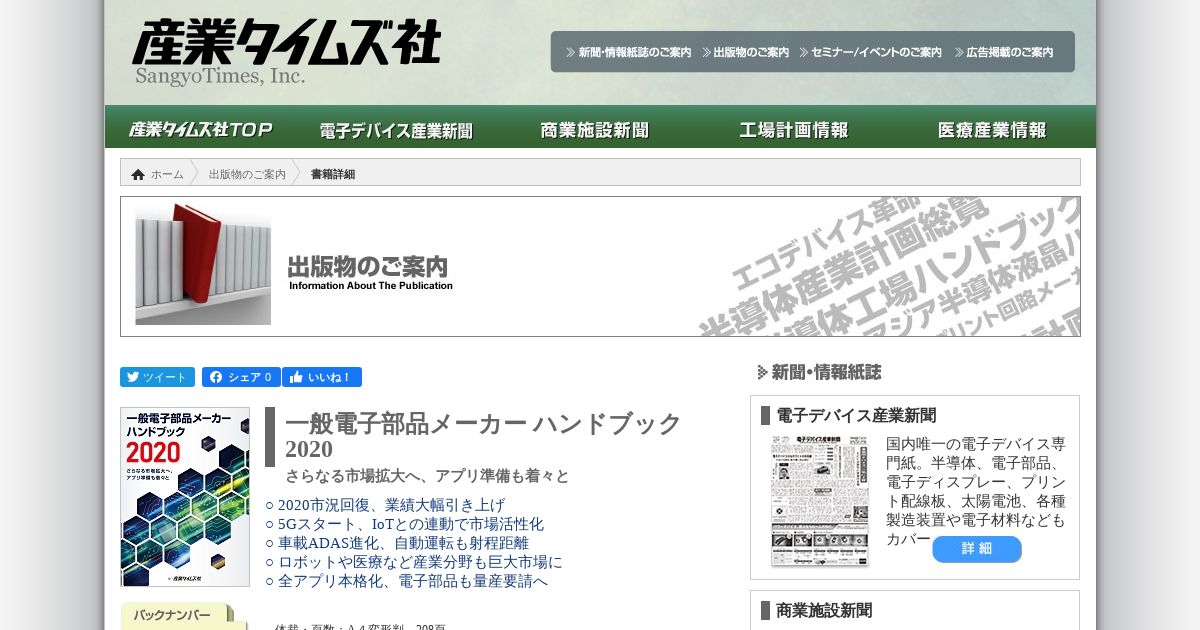
Task: Open 新聞・情報紙誌のご案内 link
Action: tap(628, 52)
